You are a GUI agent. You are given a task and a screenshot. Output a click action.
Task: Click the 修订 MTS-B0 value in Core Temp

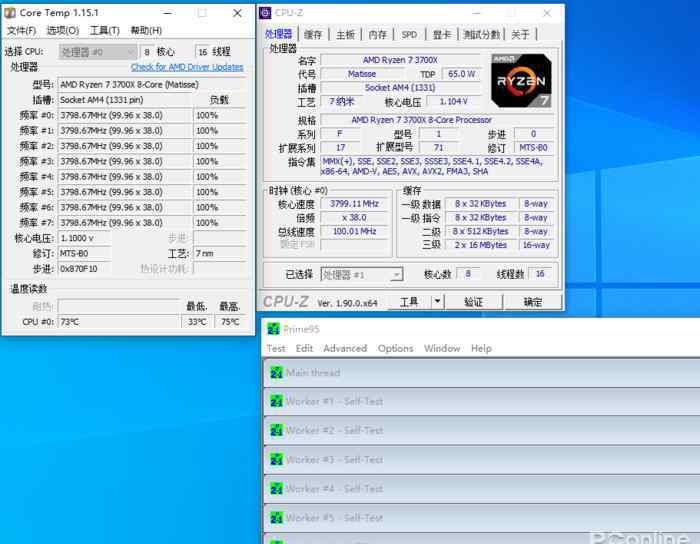(84, 253)
